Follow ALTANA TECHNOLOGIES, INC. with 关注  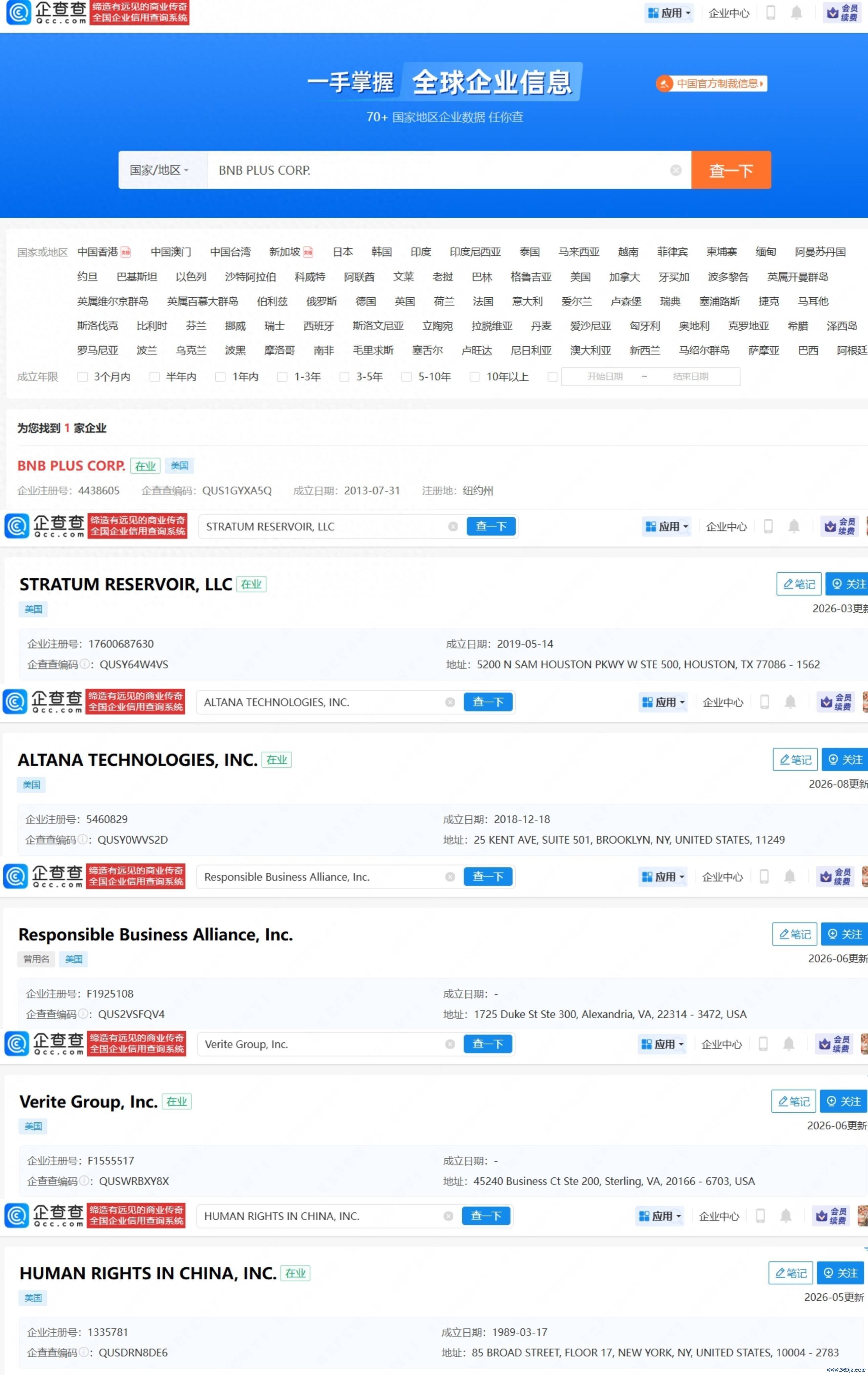tap(846, 760)
